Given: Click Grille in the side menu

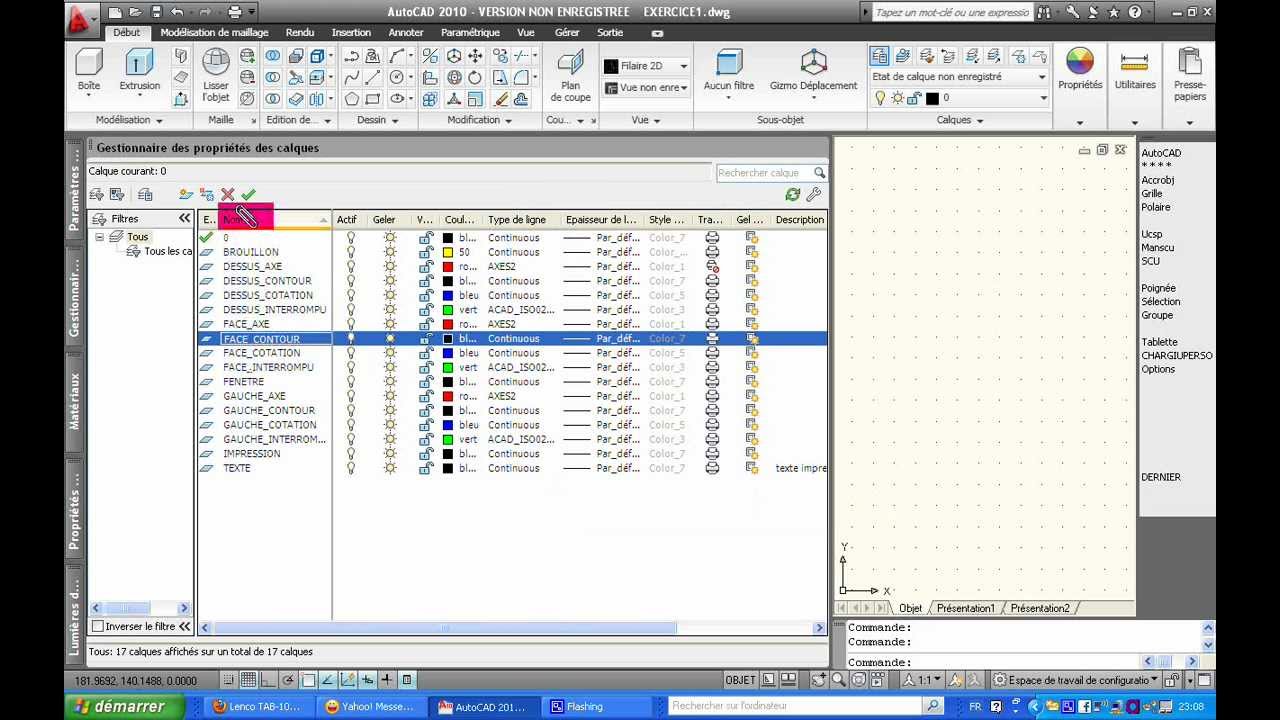Looking at the screenshot, I should pyautogui.click(x=1152, y=194).
